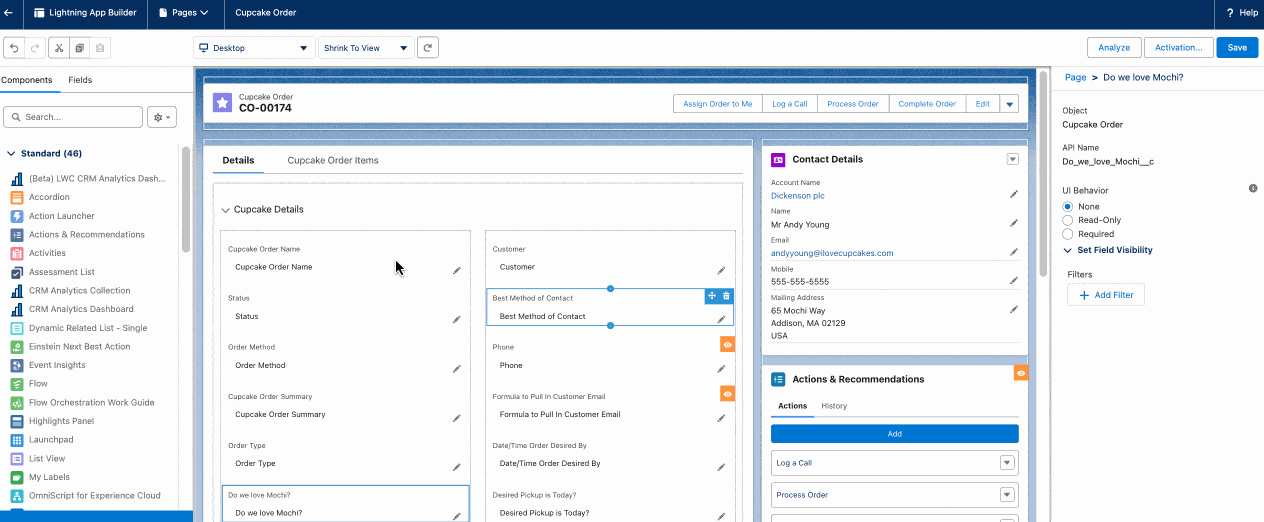This screenshot has width=1264, height=522.
Task: Click the Activation button
Action: point(1179,48)
